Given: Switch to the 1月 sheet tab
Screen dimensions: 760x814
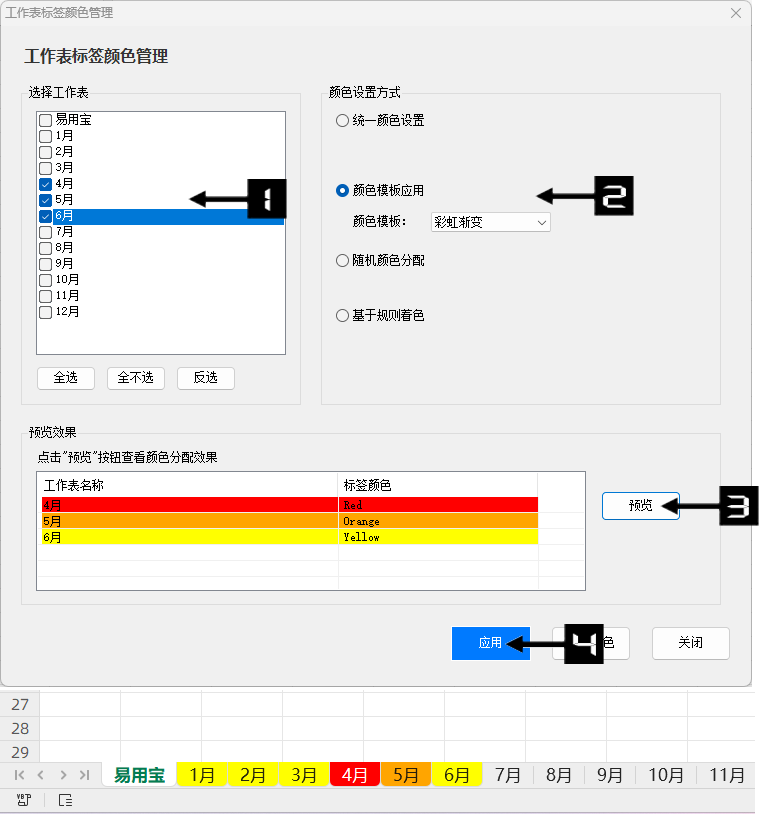Looking at the screenshot, I should coord(202,775).
